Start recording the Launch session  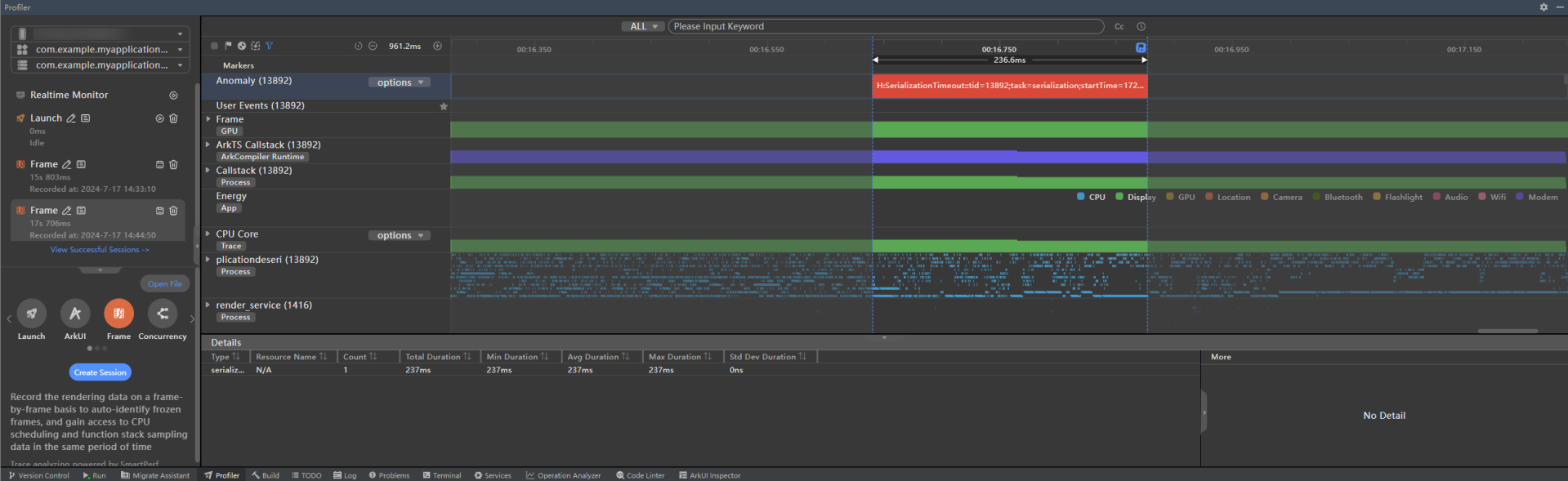(x=159, y=118)
